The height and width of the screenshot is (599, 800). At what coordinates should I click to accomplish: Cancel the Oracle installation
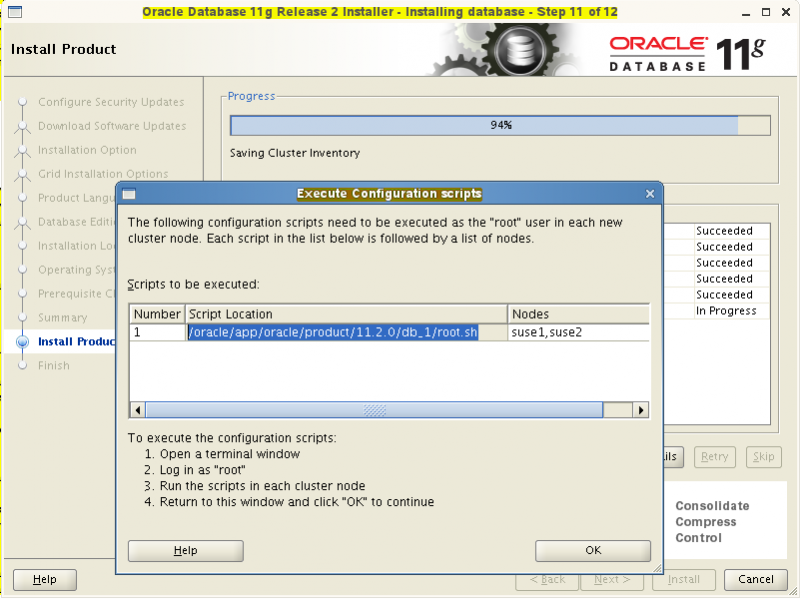(755, 579)
